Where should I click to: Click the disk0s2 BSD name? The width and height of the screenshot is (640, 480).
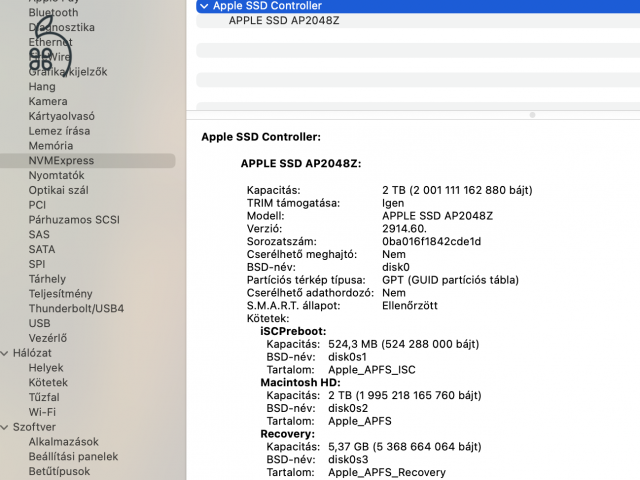(x=348, y=408)
